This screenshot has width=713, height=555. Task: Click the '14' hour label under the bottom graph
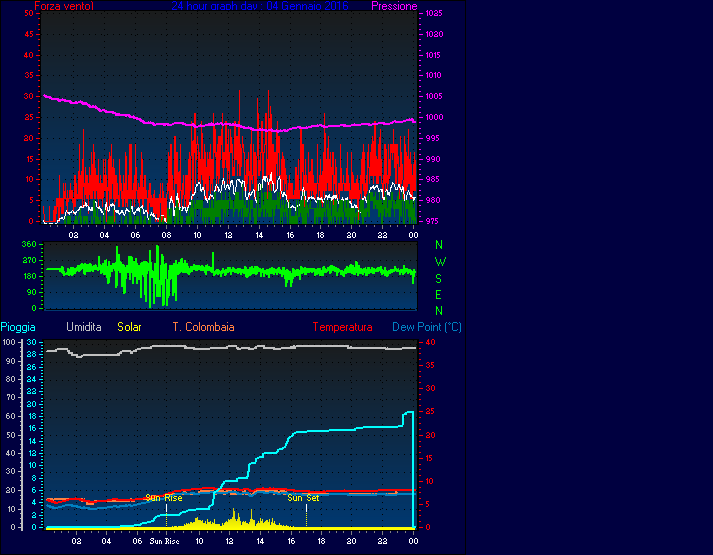(x=260, y=541)
